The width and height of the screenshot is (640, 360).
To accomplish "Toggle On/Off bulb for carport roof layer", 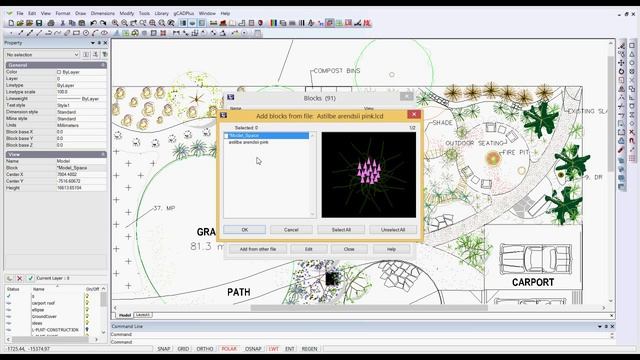I will pos(87,303).
